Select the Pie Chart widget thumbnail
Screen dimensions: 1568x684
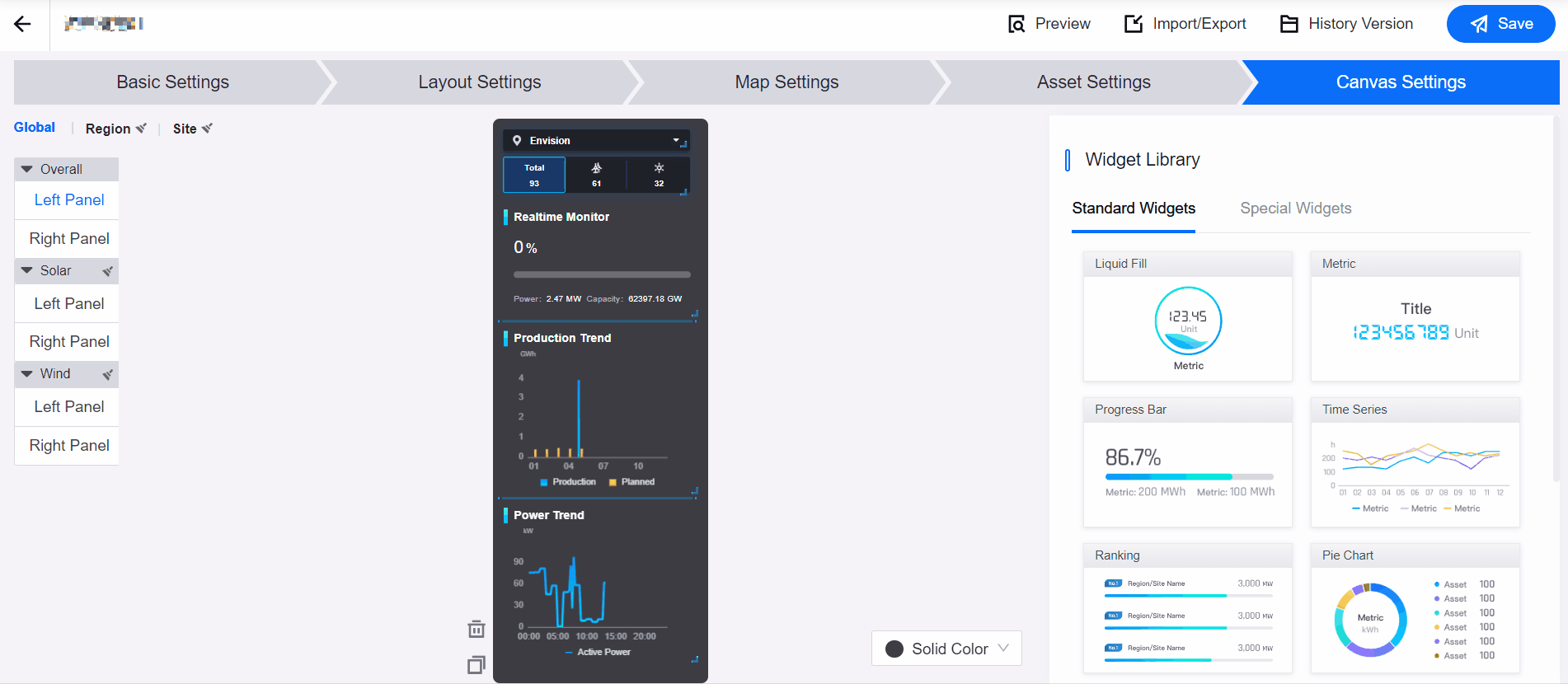coord(1415,618)
